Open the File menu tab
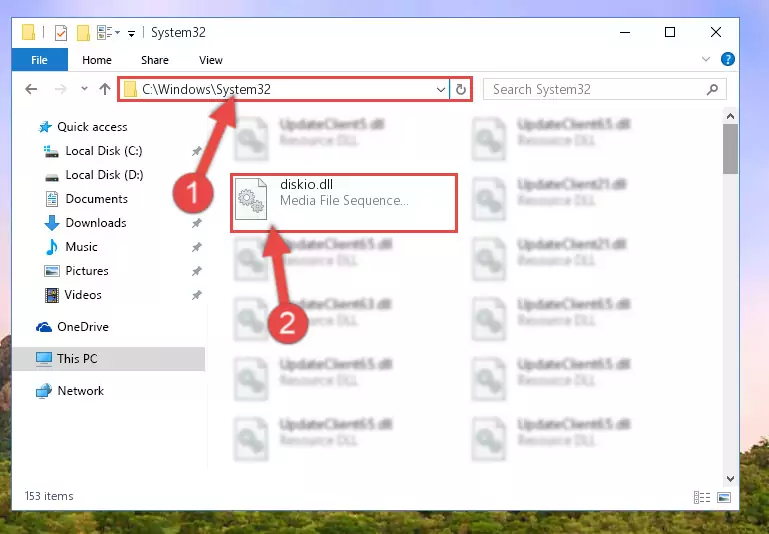This screenshot has width=769, height=534. [39, 60]
